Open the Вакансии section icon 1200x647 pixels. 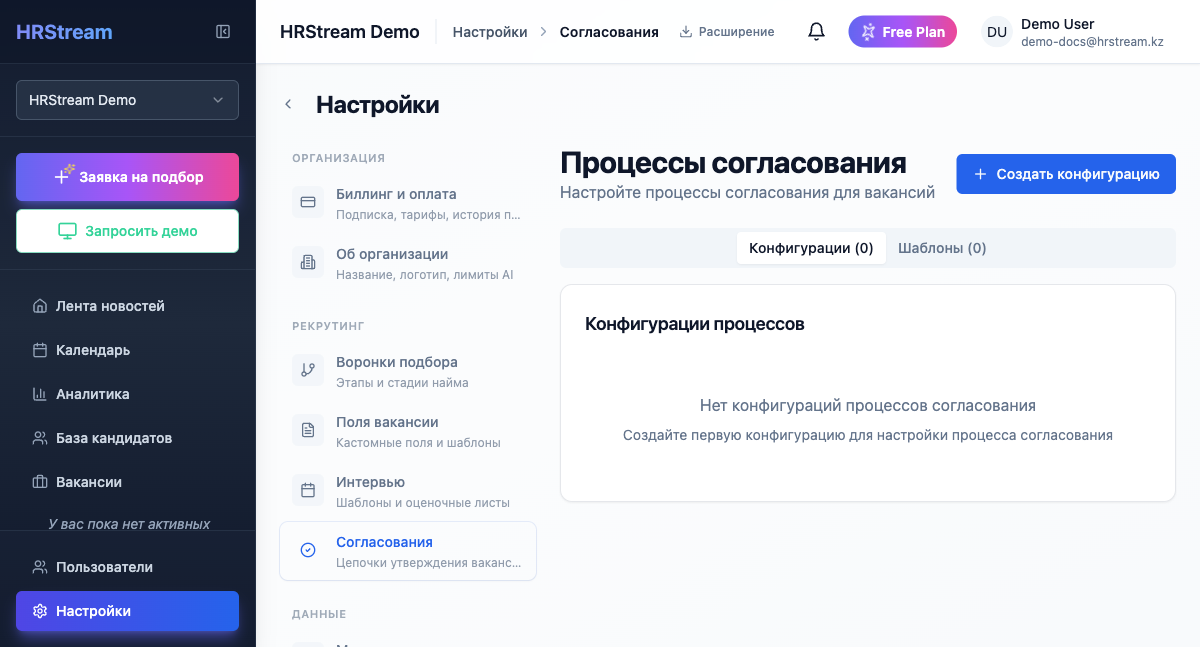click(x=38, y=482)
